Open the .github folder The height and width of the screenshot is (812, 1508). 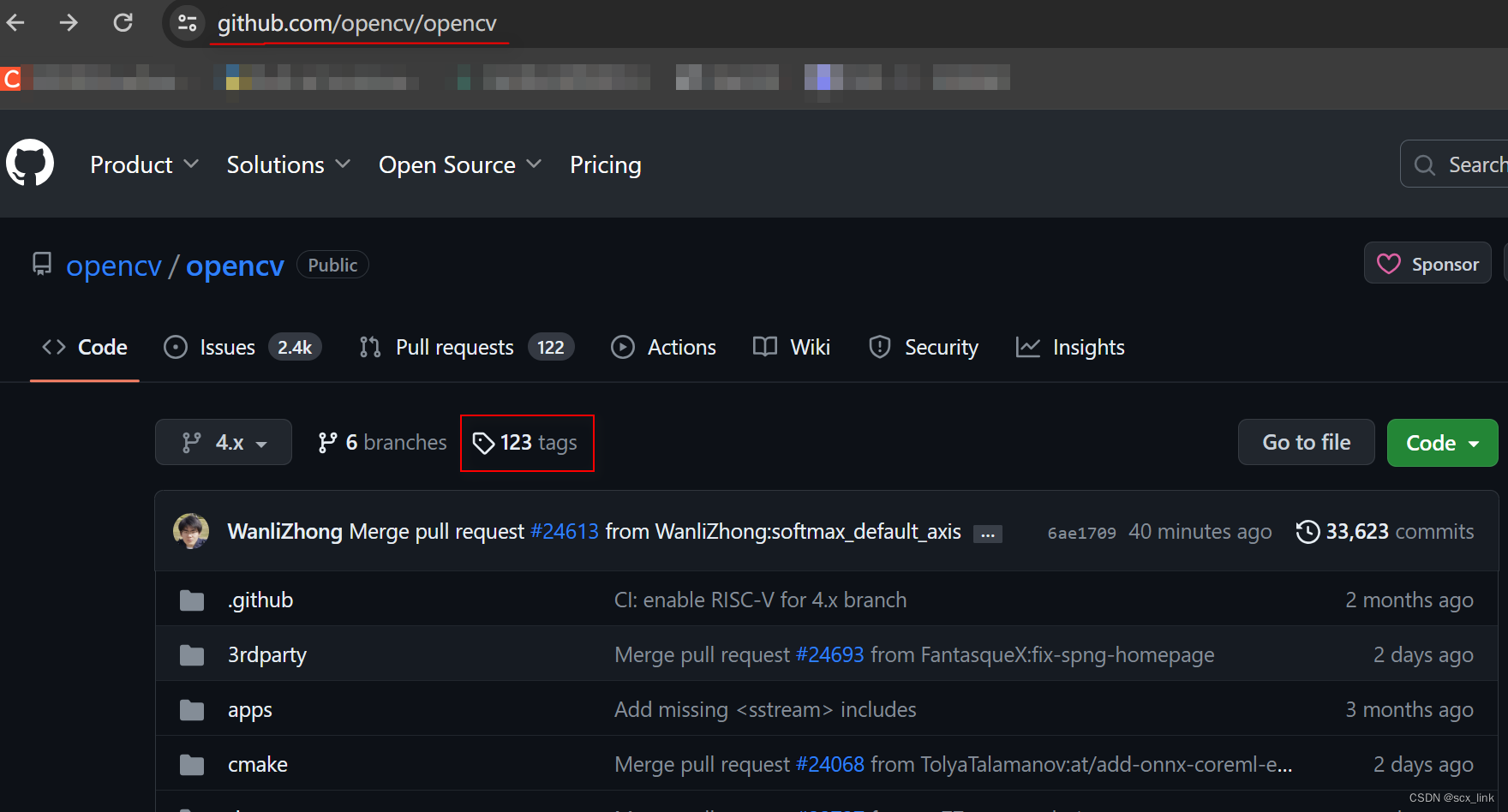pos(260,600)
